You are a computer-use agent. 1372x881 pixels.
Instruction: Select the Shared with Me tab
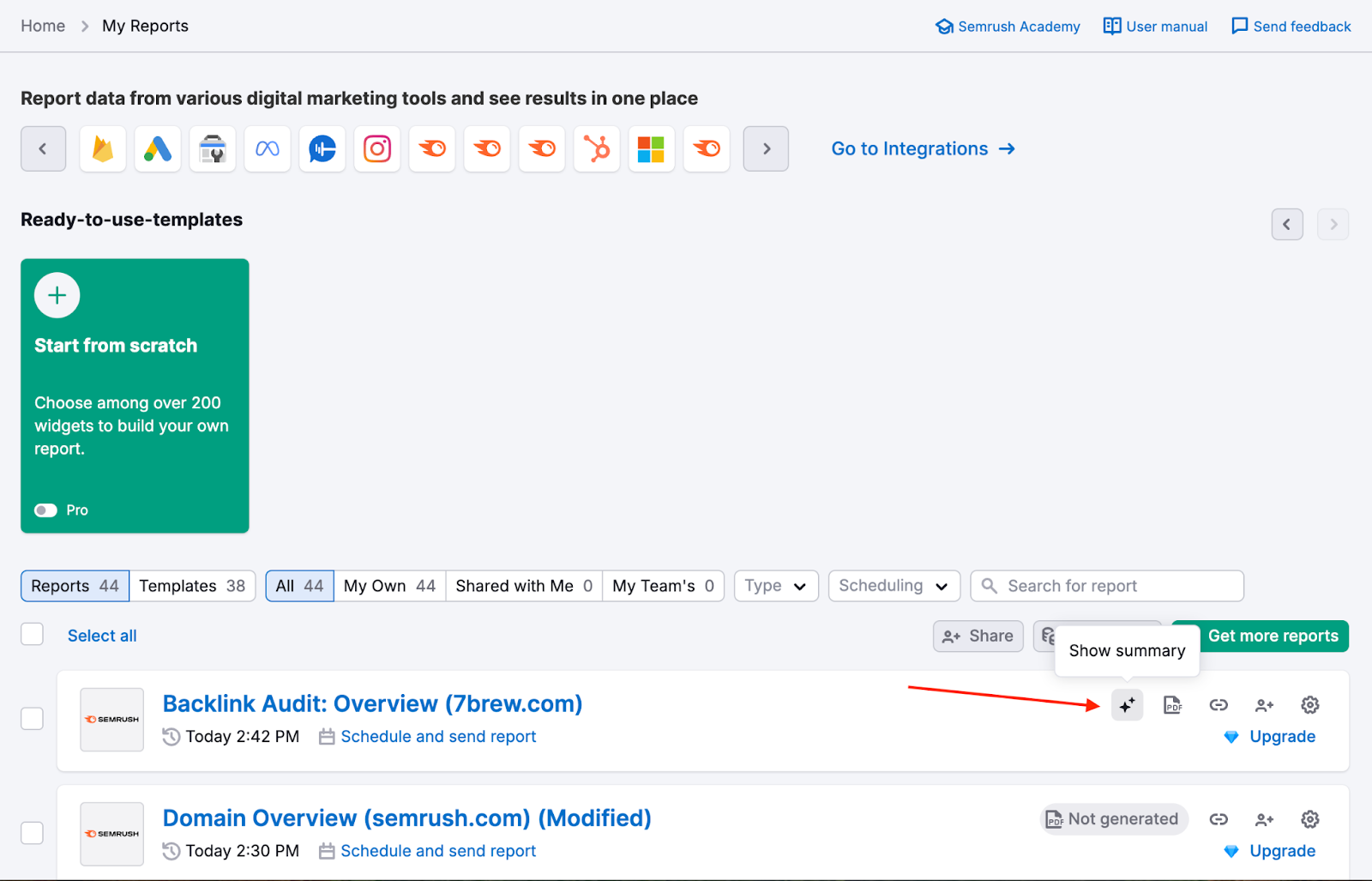click(523, 586)
